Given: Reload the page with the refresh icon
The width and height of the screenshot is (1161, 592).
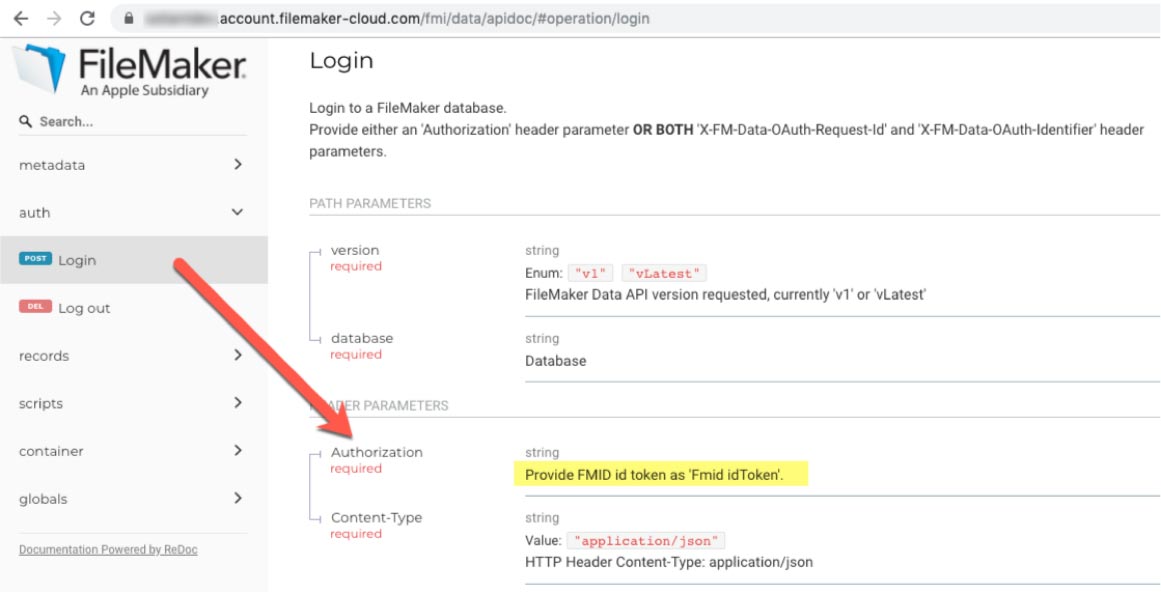Looking at the screenshot, I should click(87, 18).
